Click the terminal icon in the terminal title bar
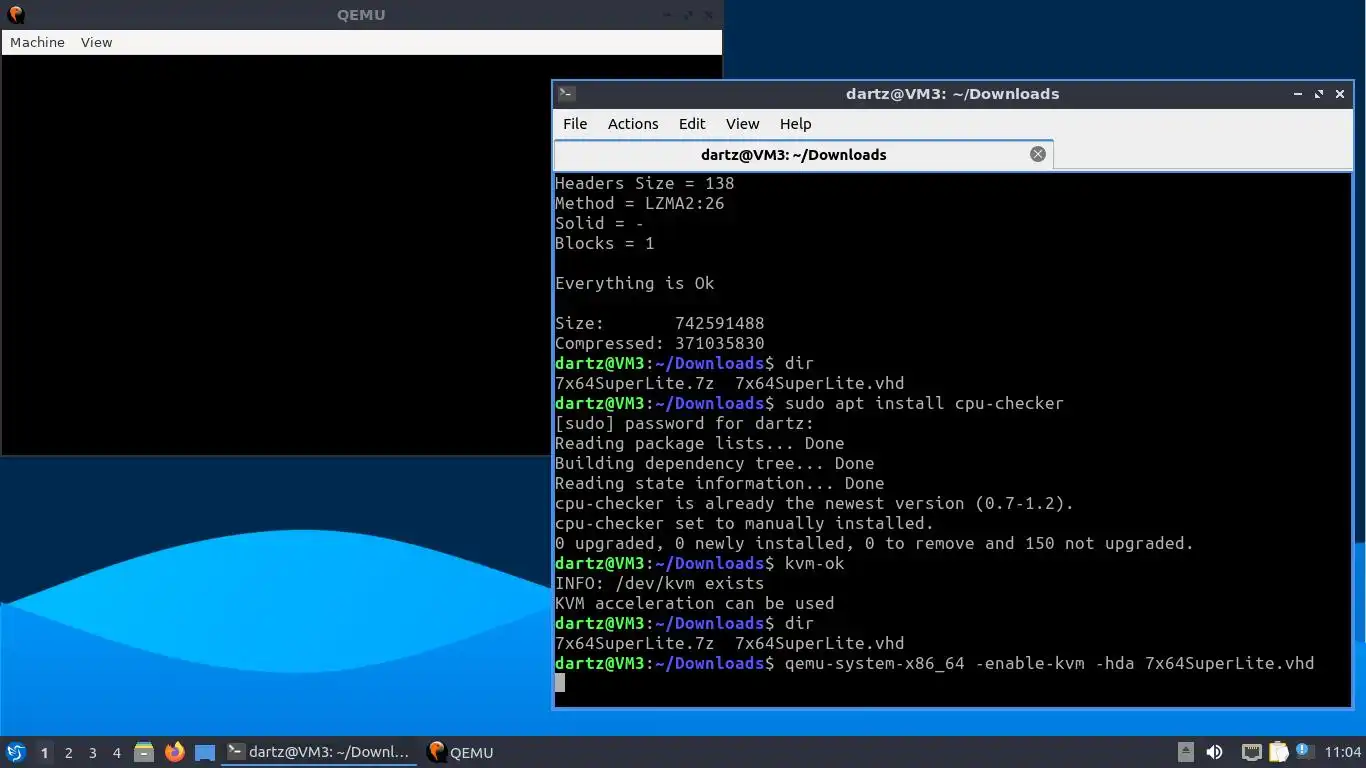Viewport: 1366px width, 768px height. (x=567, y=94)
